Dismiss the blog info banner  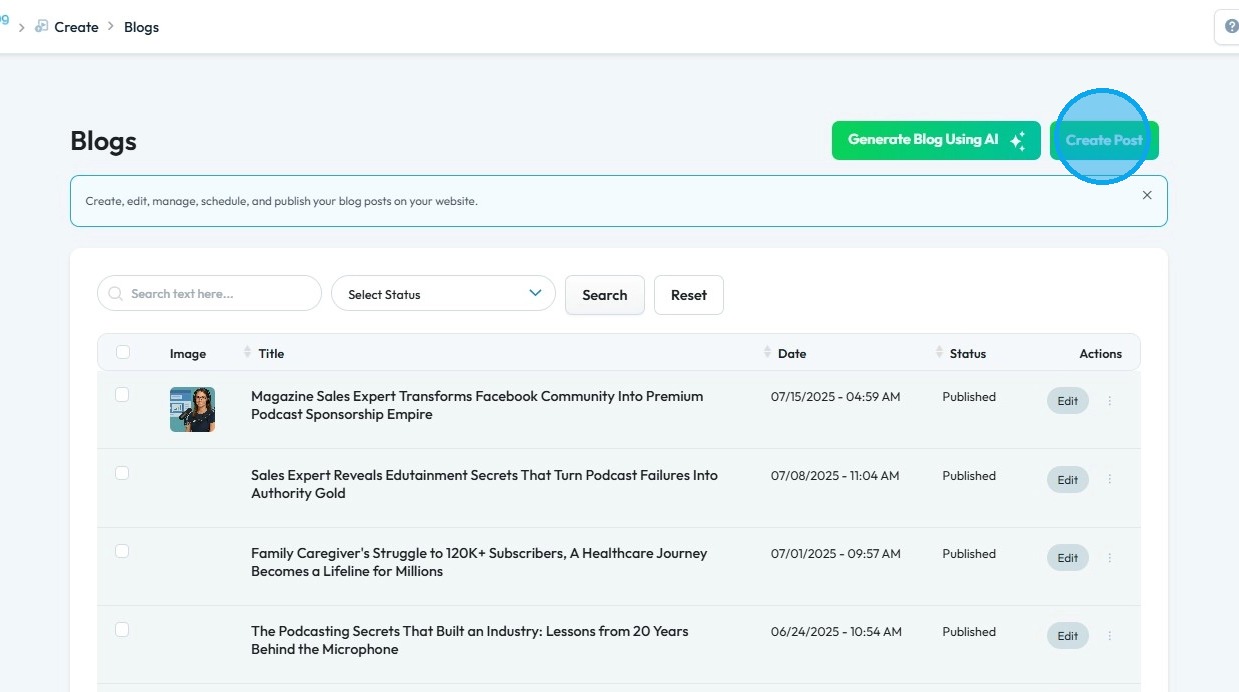(x=1147, y=195)
